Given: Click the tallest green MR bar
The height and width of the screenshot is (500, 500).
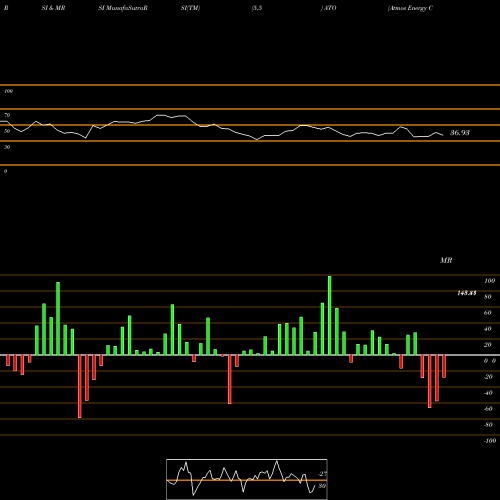Looking at the screenshot, I should click(330, 315).
